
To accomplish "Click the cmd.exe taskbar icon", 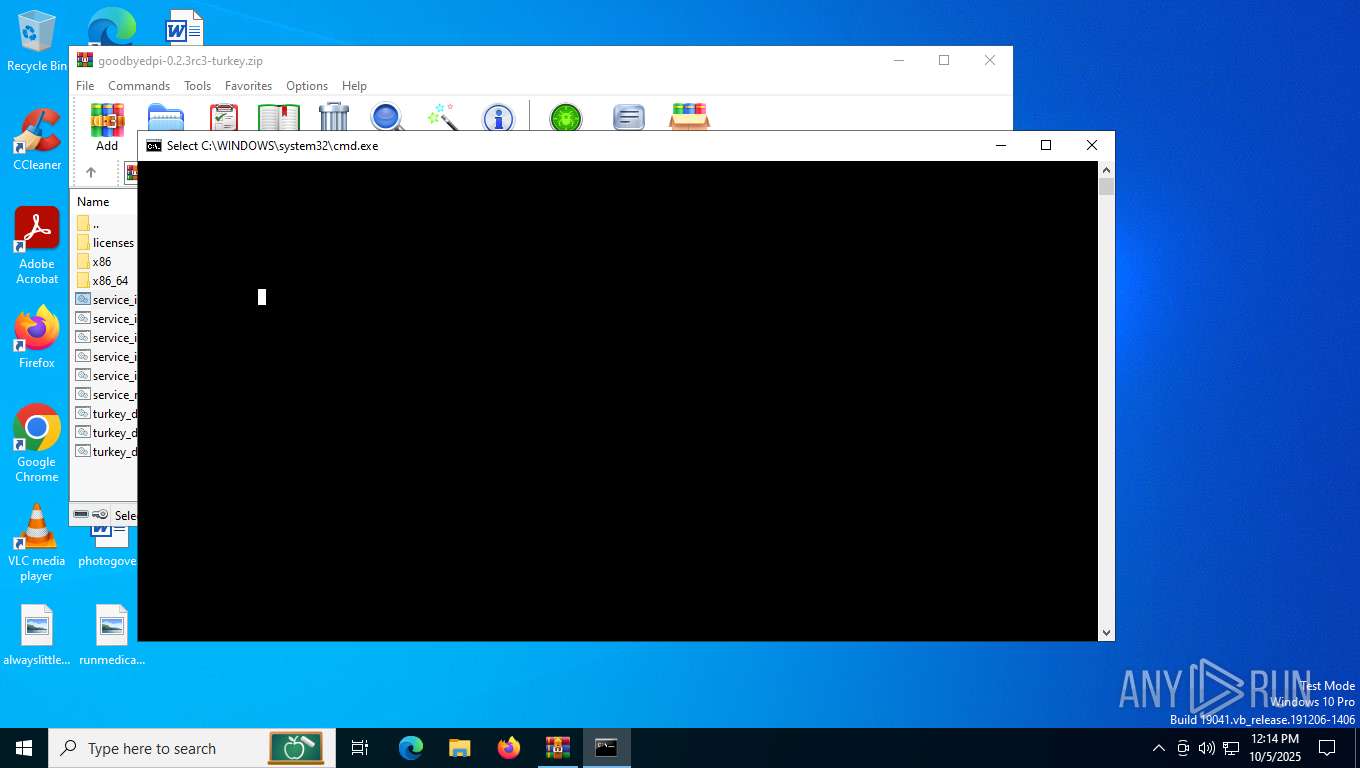I will (x=607, y=748).
